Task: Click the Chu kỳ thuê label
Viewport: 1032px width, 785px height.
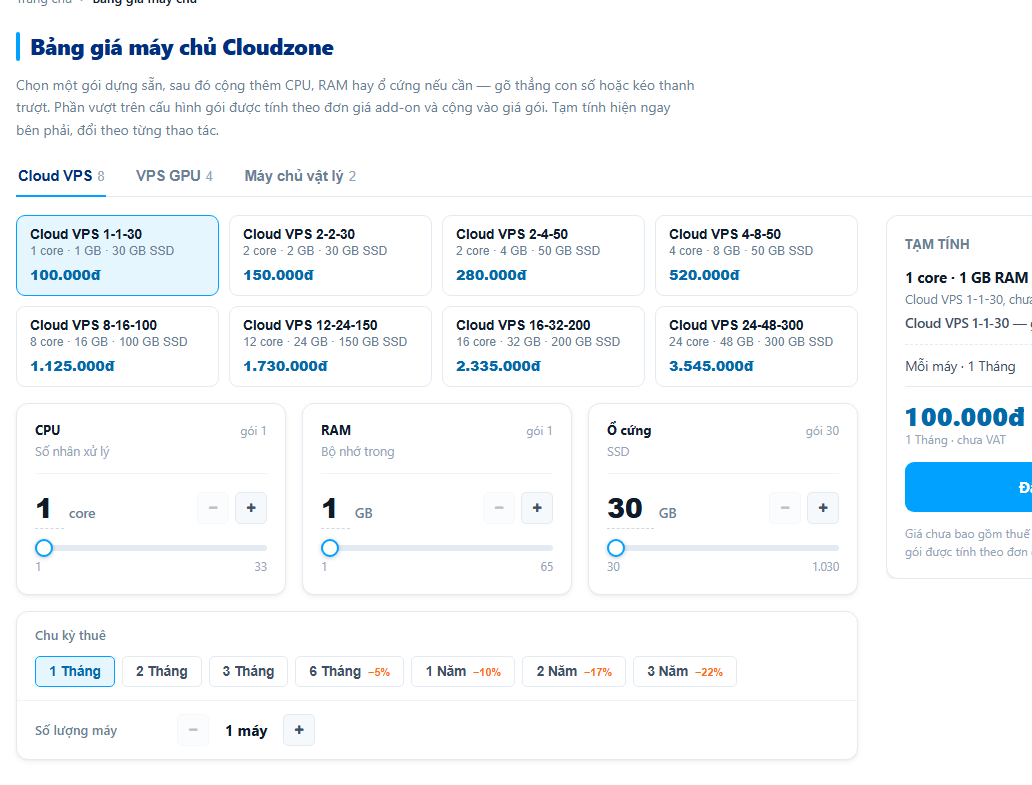Action: (x=70, y=636)
